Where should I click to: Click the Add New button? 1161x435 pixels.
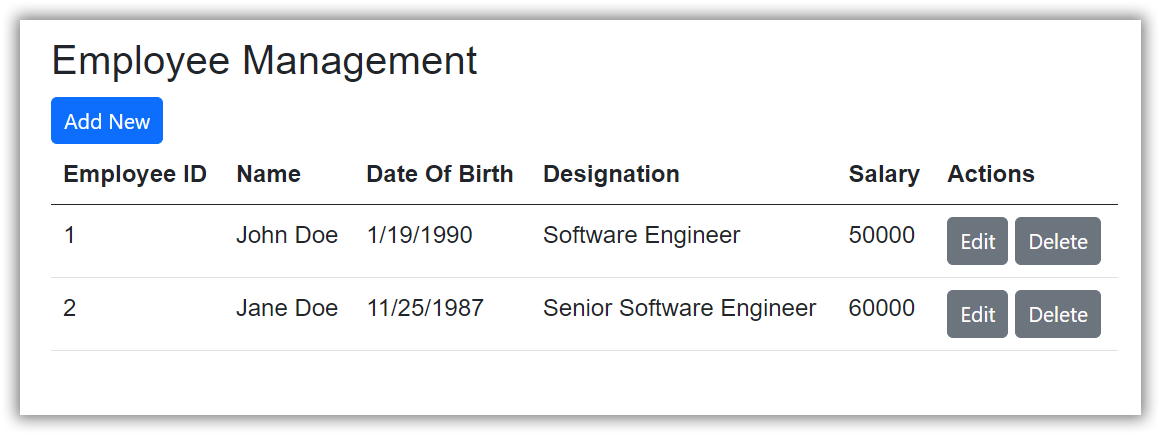click(x=107, y=121)
